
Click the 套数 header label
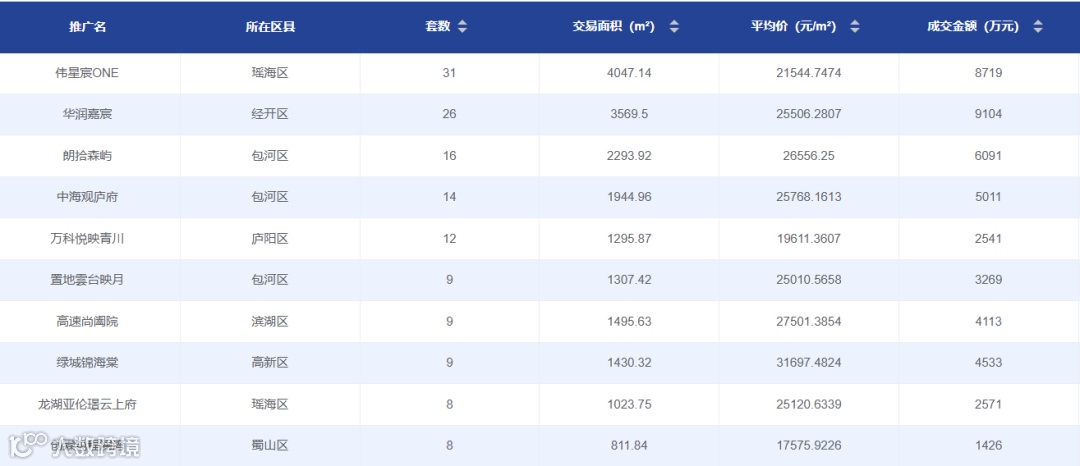click(438, 27)
